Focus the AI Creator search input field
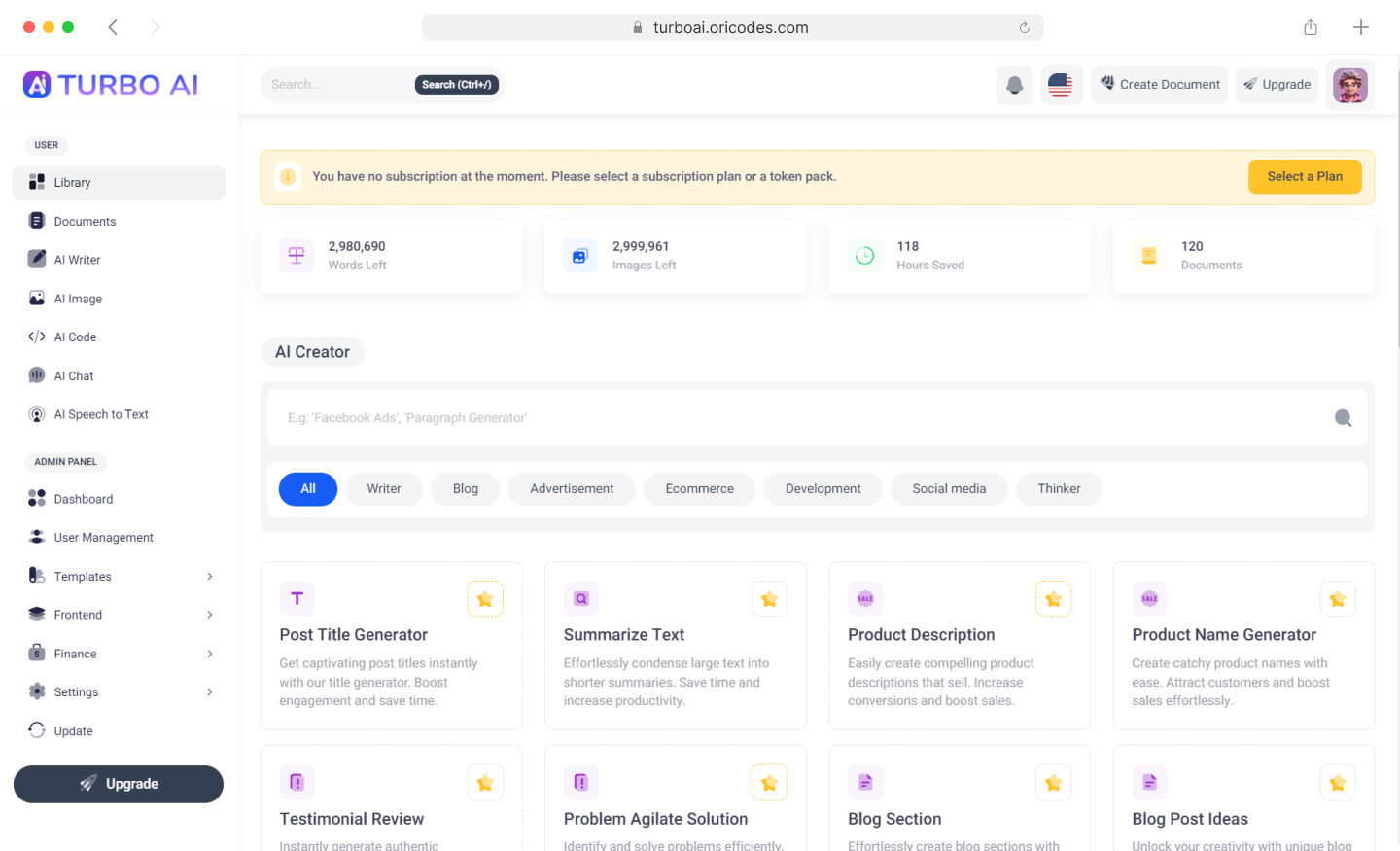1400x851 pixels. pyautogui.click(x=797, y=418)
